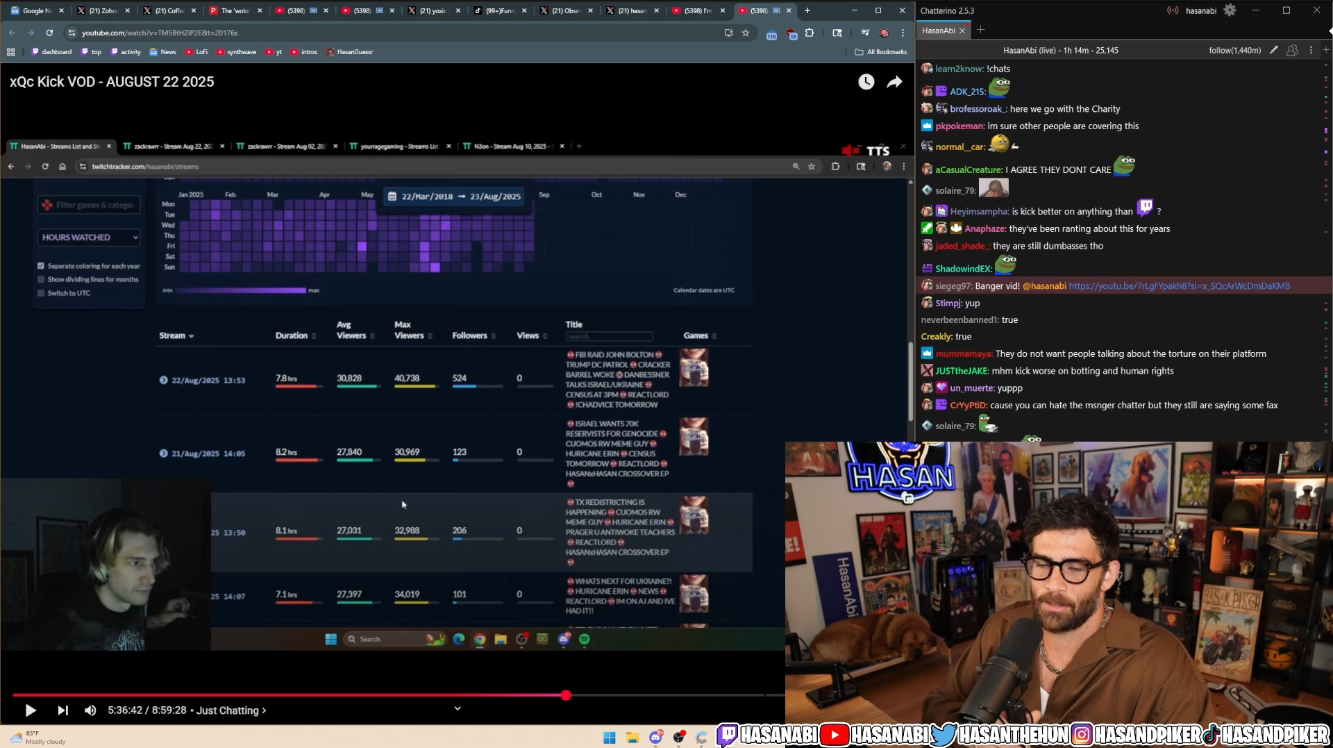Click the Chatterino live broadcast icon
The height and width of the screenshot is (748, 1333).
[1173, 11]
